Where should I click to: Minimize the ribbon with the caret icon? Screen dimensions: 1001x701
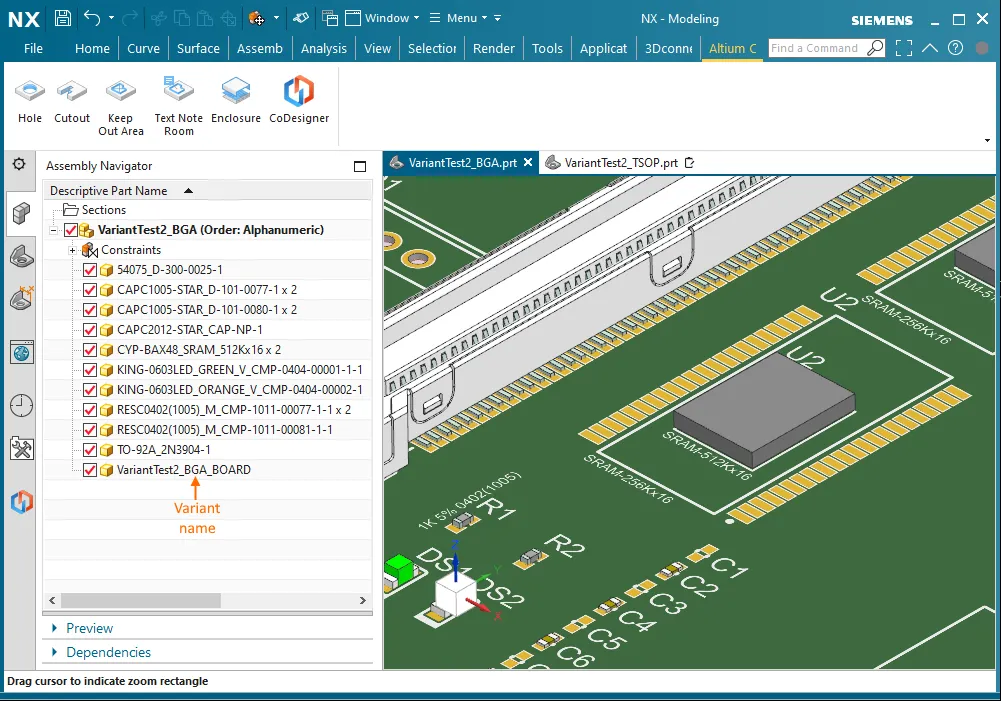pos(930,48)
